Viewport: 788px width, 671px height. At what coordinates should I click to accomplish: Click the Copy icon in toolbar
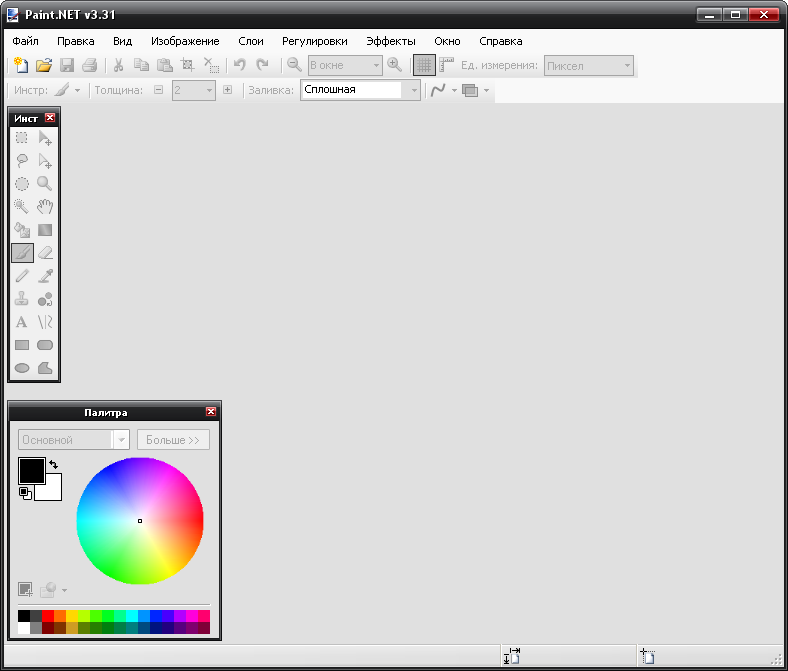141,65
